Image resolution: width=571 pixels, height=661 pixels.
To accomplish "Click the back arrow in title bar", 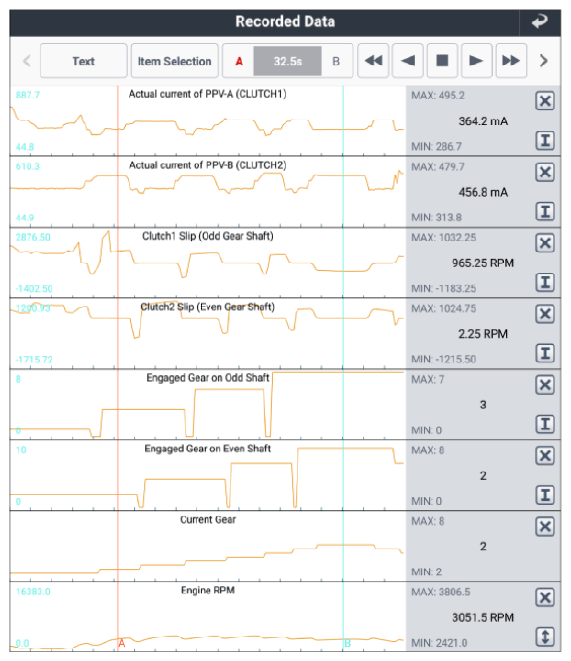I will tap(539, 22).
